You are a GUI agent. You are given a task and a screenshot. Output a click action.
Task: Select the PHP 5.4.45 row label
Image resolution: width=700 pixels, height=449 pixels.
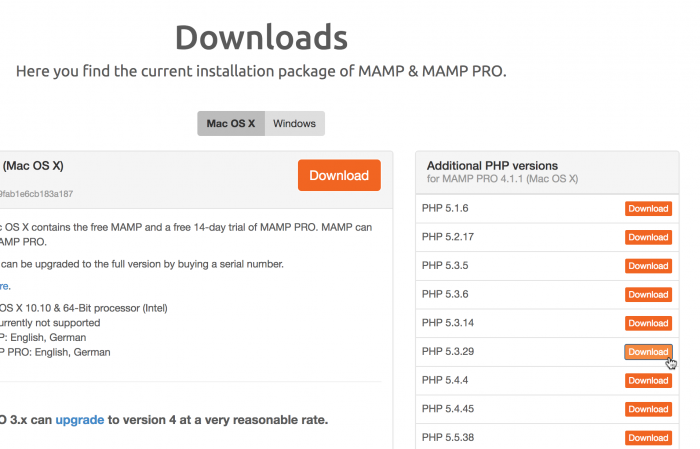(x=448, y=408)
